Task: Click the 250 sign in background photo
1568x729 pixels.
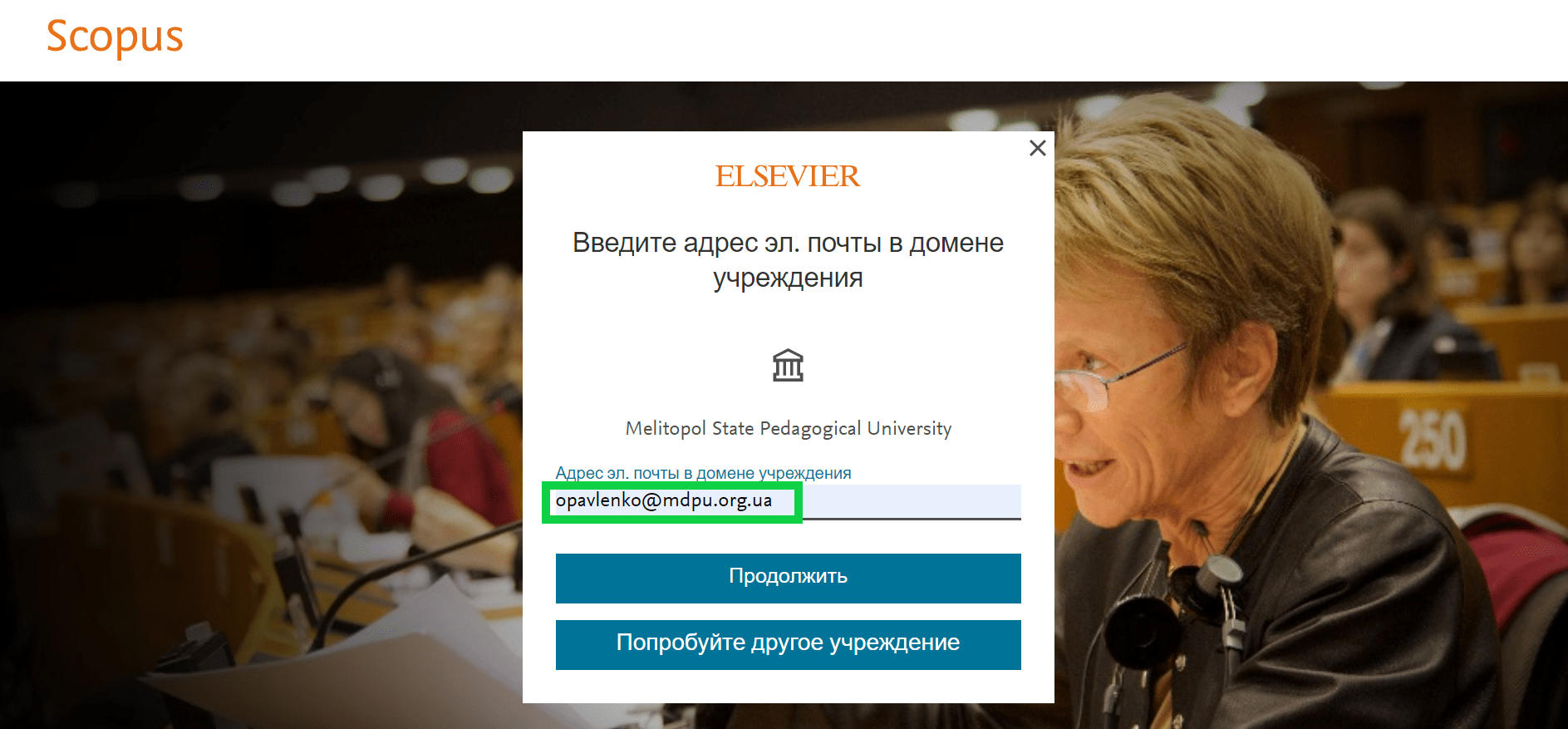Action: point(1432,438)
